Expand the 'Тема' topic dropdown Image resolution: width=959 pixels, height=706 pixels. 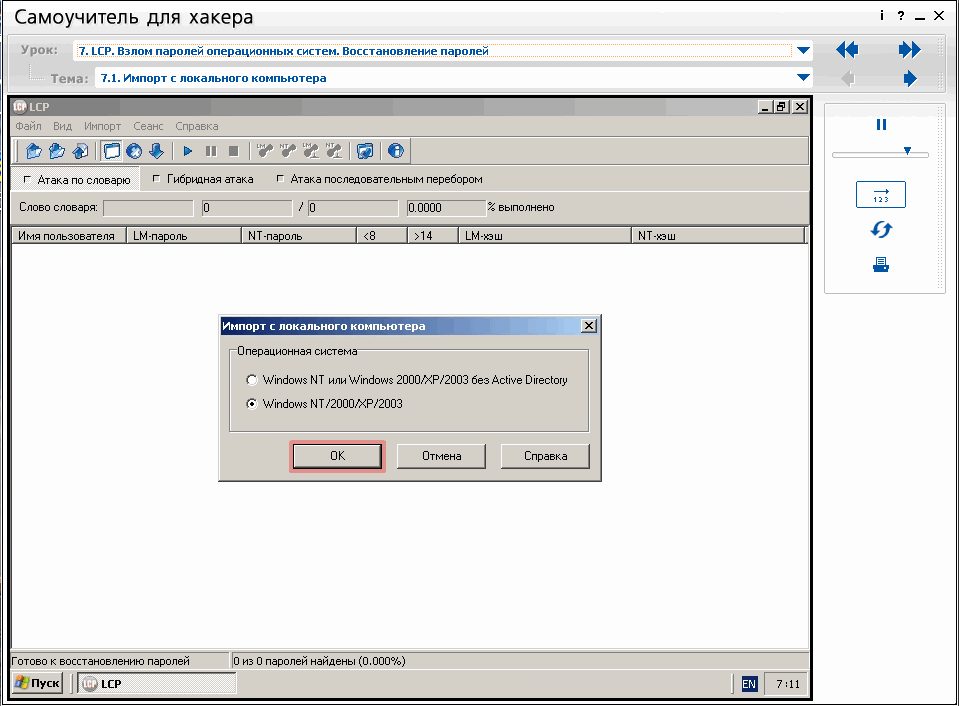pos(803,78)
